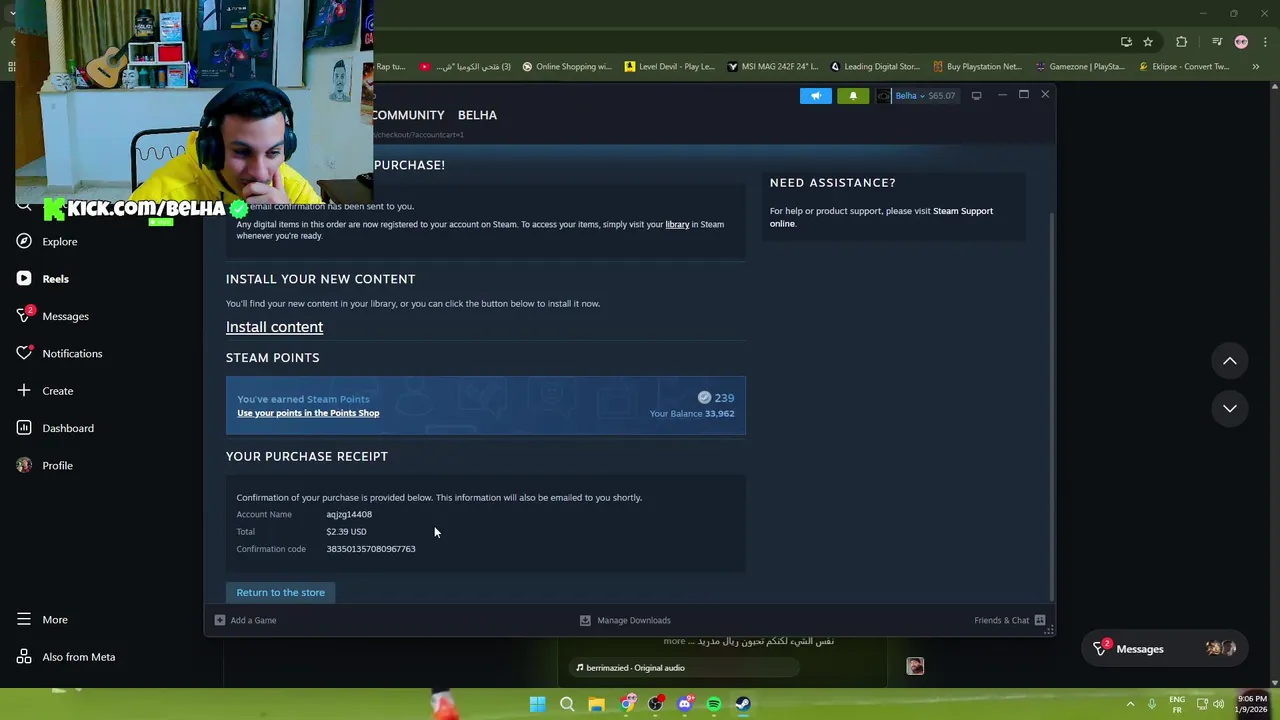Image resolution: width=1280 pixels, height=720 pixels.
Task: Open MSI MAG 242F bookmark
Action: (773, 67)
